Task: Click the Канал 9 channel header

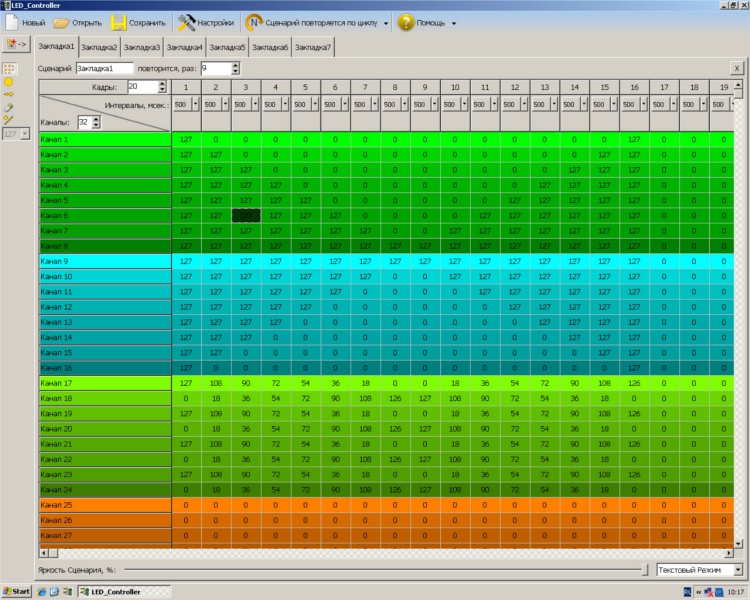Action: point(105,261)
